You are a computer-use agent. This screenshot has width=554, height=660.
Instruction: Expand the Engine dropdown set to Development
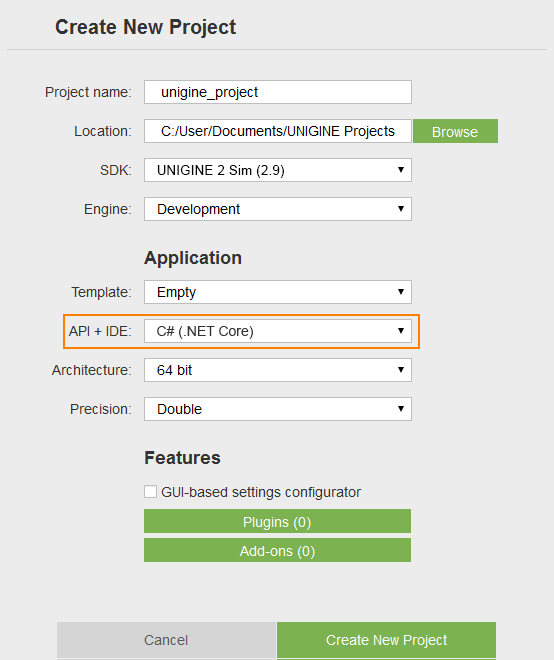277,209
